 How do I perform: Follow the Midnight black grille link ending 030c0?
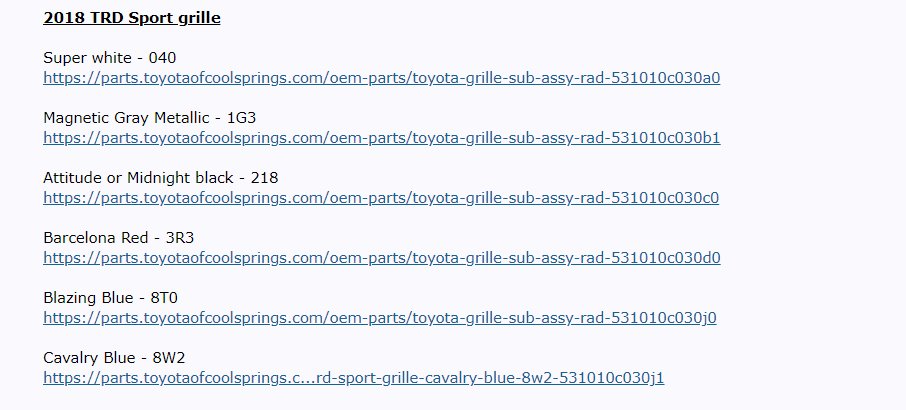pos(381,197)
